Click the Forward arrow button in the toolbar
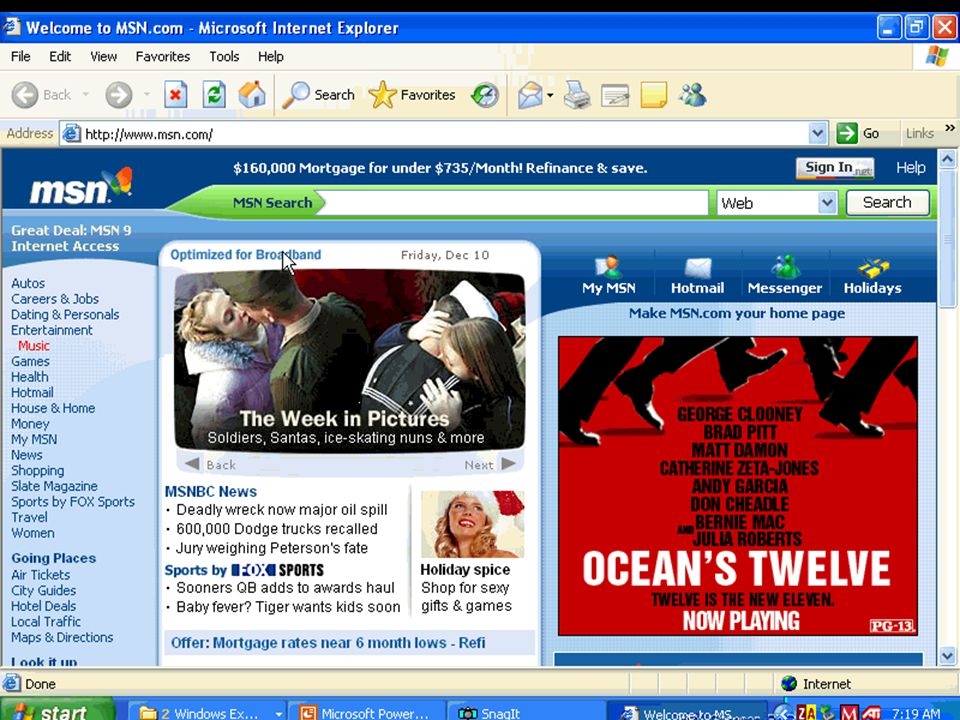 point(119,95)
